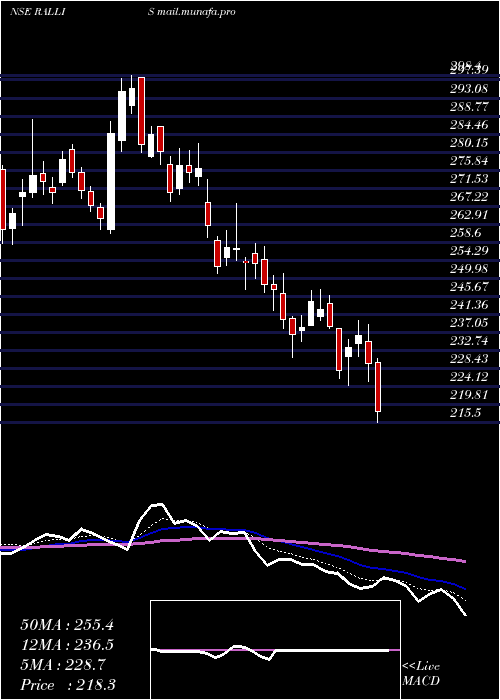Click the 254.29 price axis label
Viewport: 500px width, 700px height.
(x=468, y=251)
